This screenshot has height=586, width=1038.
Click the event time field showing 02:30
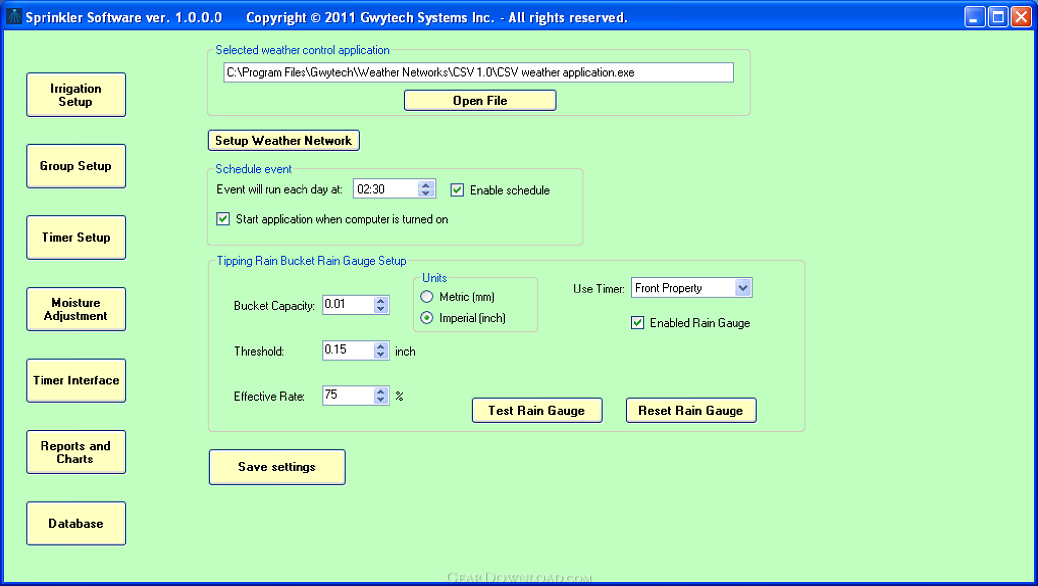click(x=386, y=189)
